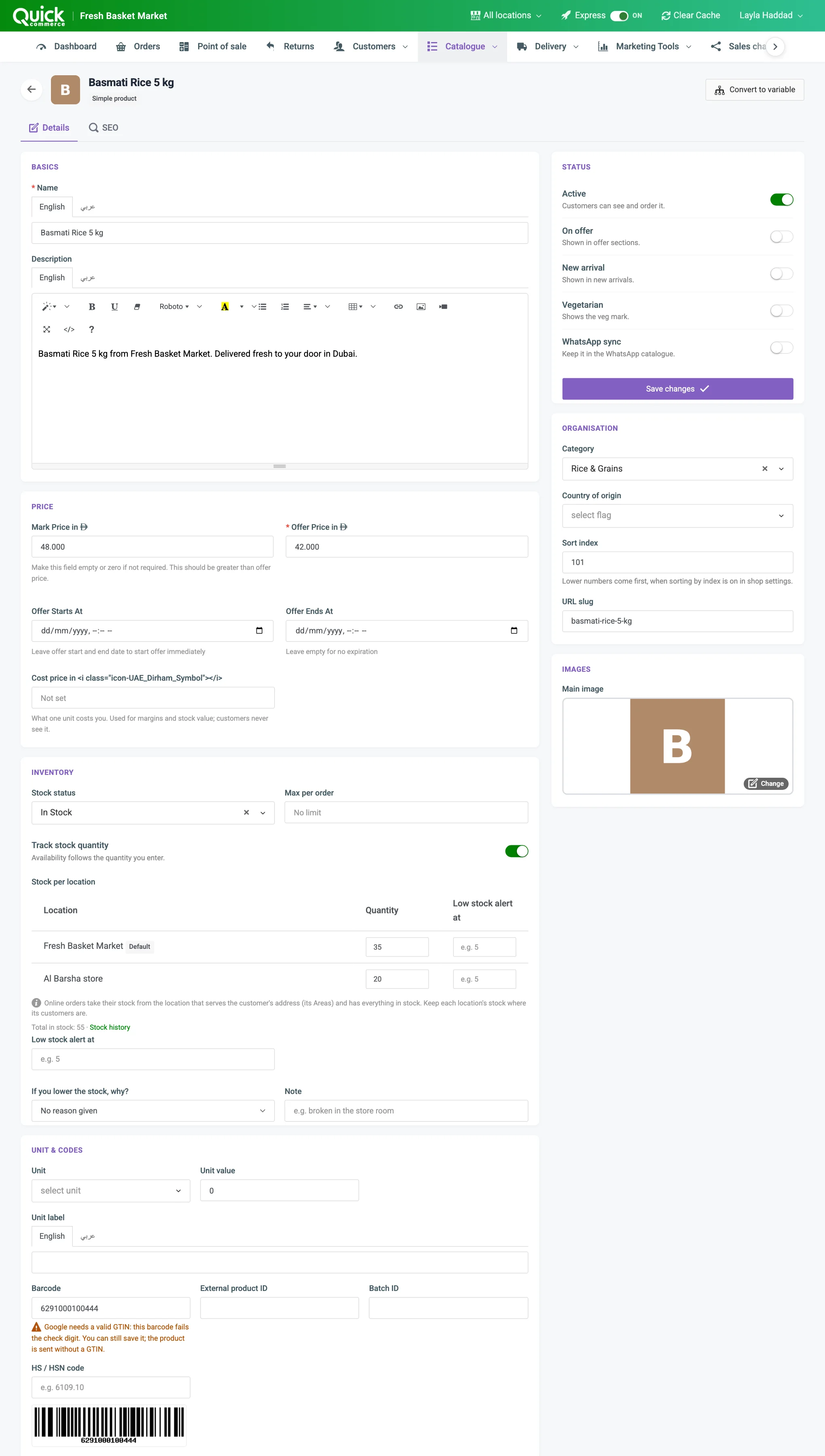Open the Catalogue menu
The width and height of the screenshot is (825, 1456).
click(462, 47)
